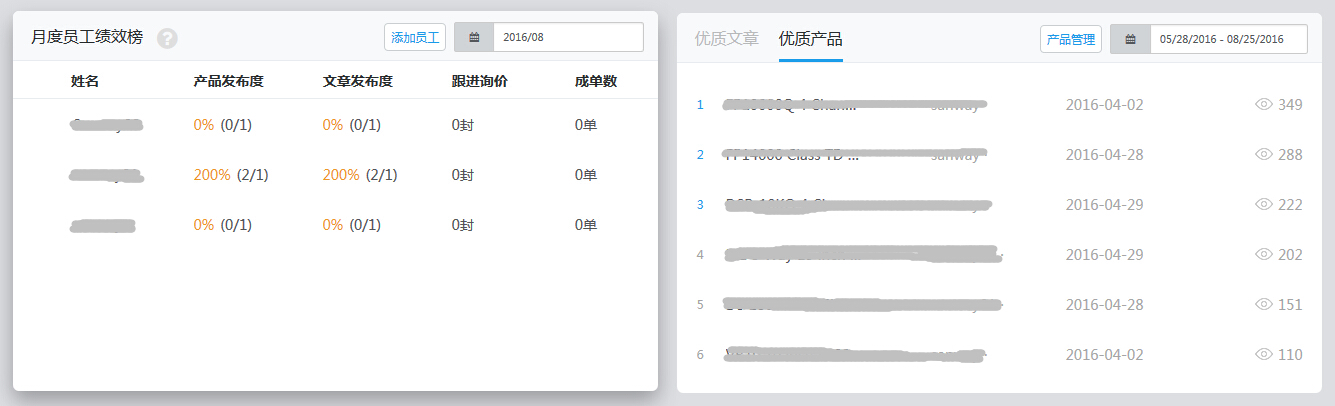The height and width of the screenshot is (406, 1335).
Task: Click the help question mark icon beside 月度员工绩效榜
Action: point(167,39)
